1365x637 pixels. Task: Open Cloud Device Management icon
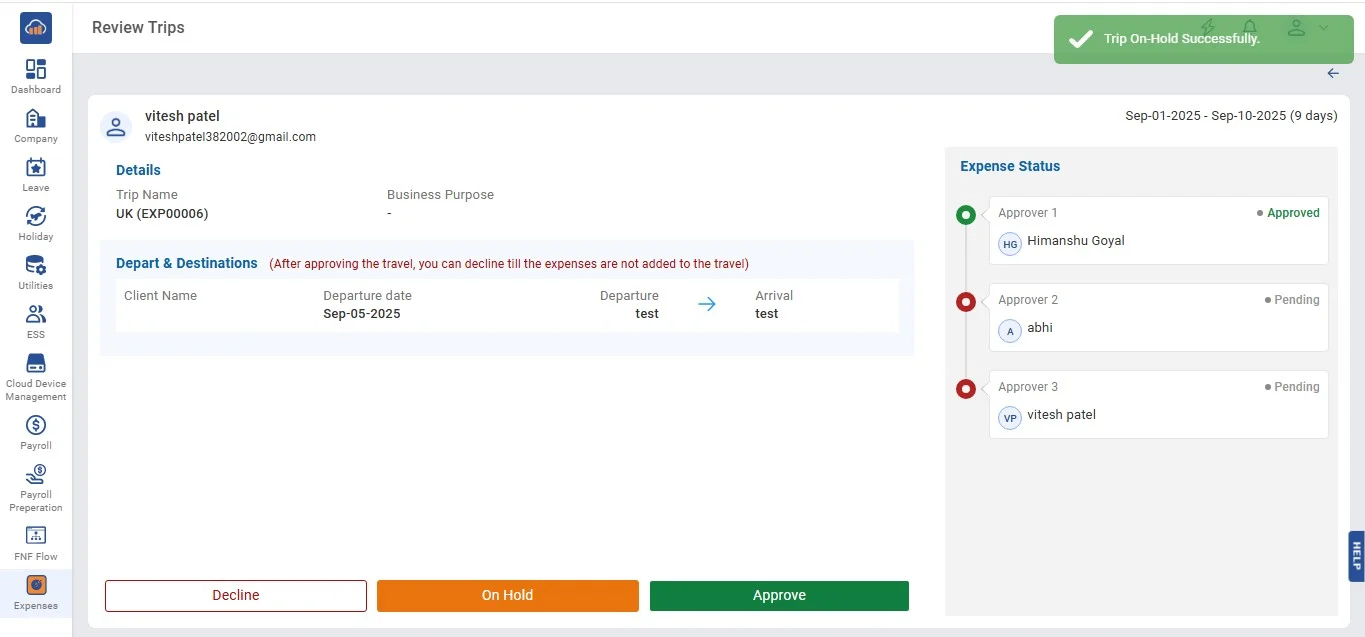36,364
